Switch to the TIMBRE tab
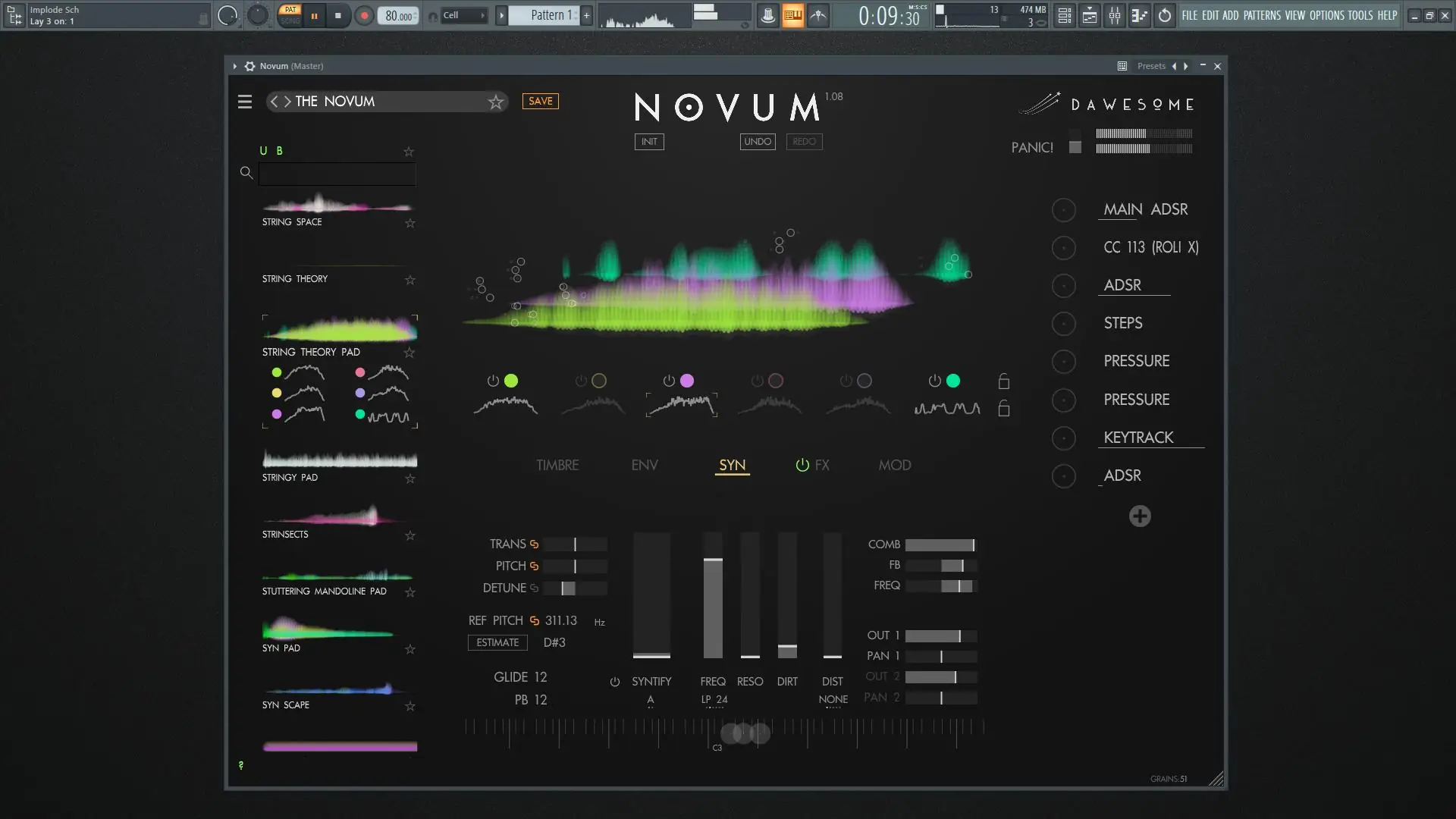This screenshot has height=819, width=1456. (557, 465)
